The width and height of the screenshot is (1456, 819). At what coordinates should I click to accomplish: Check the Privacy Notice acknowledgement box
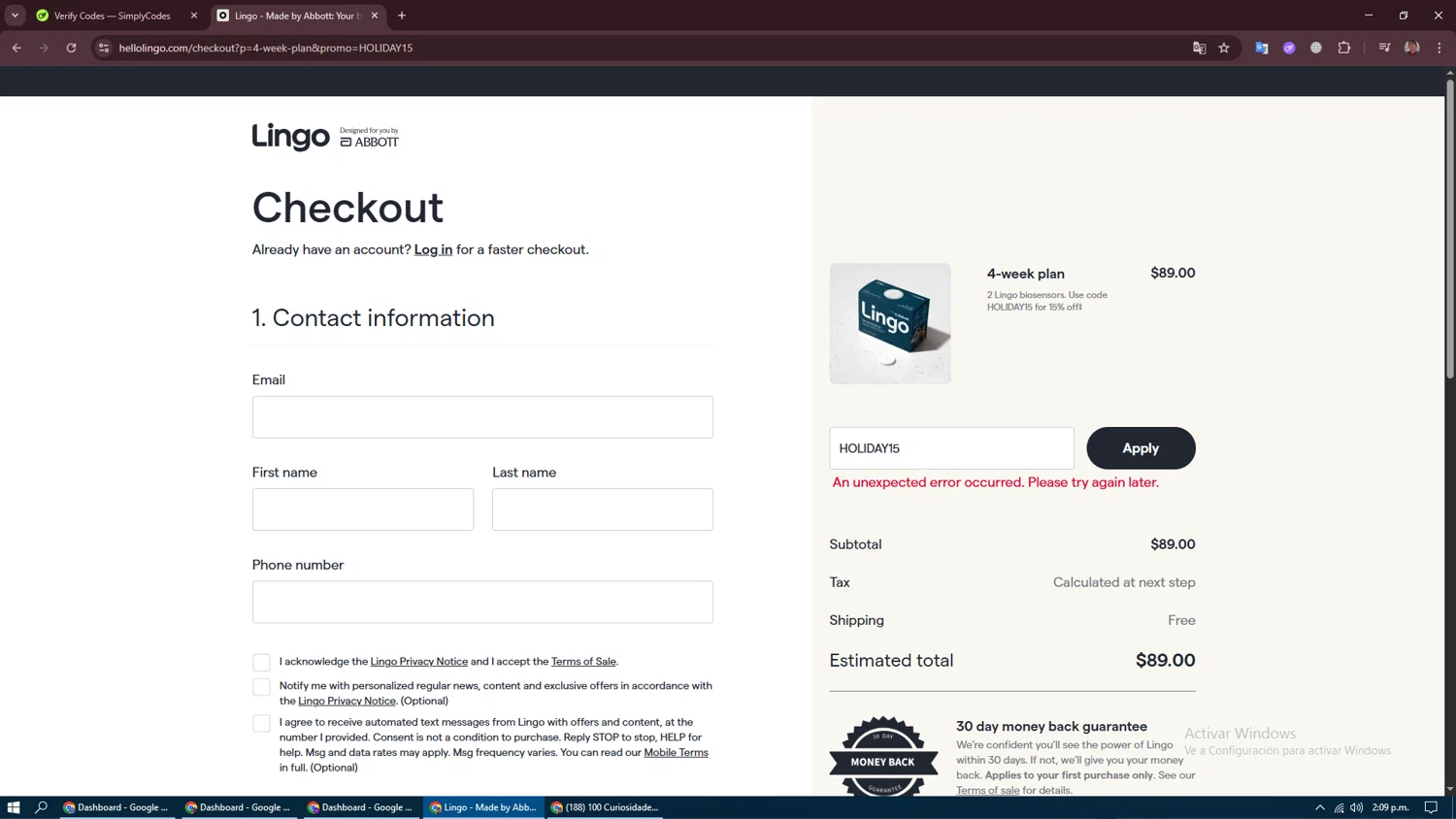[261, 662]
